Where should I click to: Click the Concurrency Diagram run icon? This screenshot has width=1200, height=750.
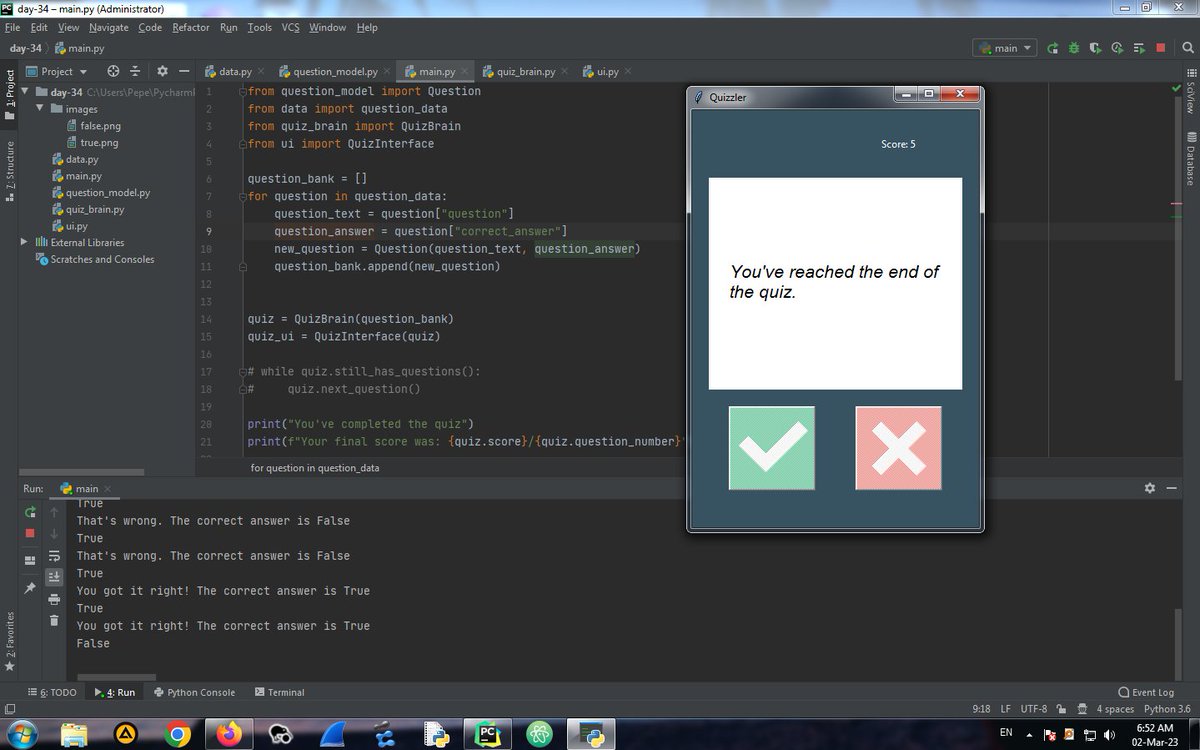1139,47
